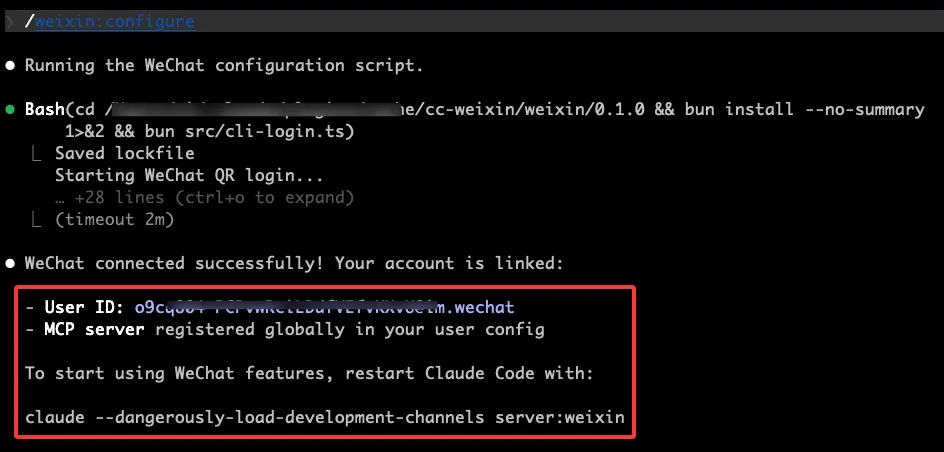Screen dimensions: 944x452
Task: Click the green status dot beside Bash
Action: point(10,109)
